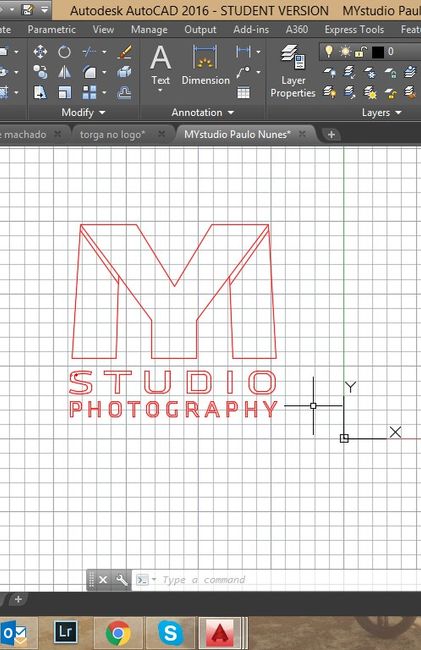This screenshot has width=421, height=650.
Task: Expand the Modify panel dropdown
Action: [83, 112]
